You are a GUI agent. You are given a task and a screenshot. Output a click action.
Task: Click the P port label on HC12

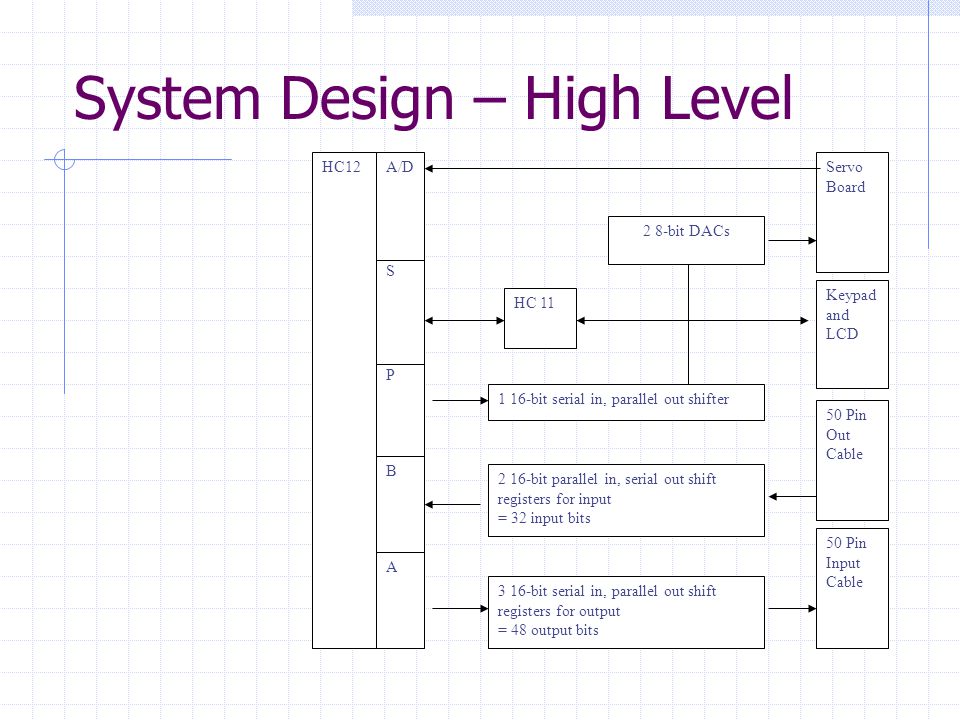pyautogui.click(x=390, y=375)
